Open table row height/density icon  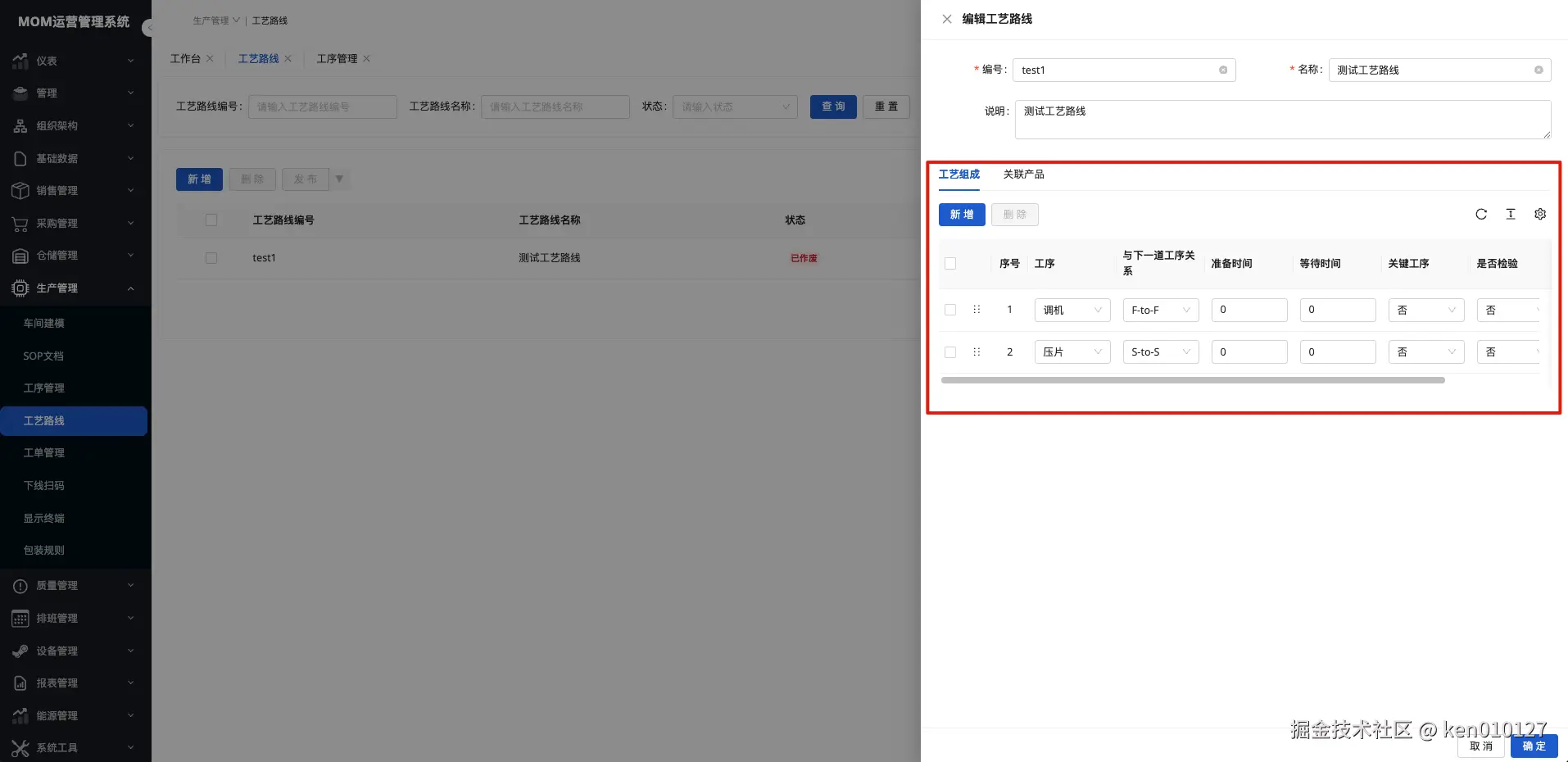[1511, 214]
